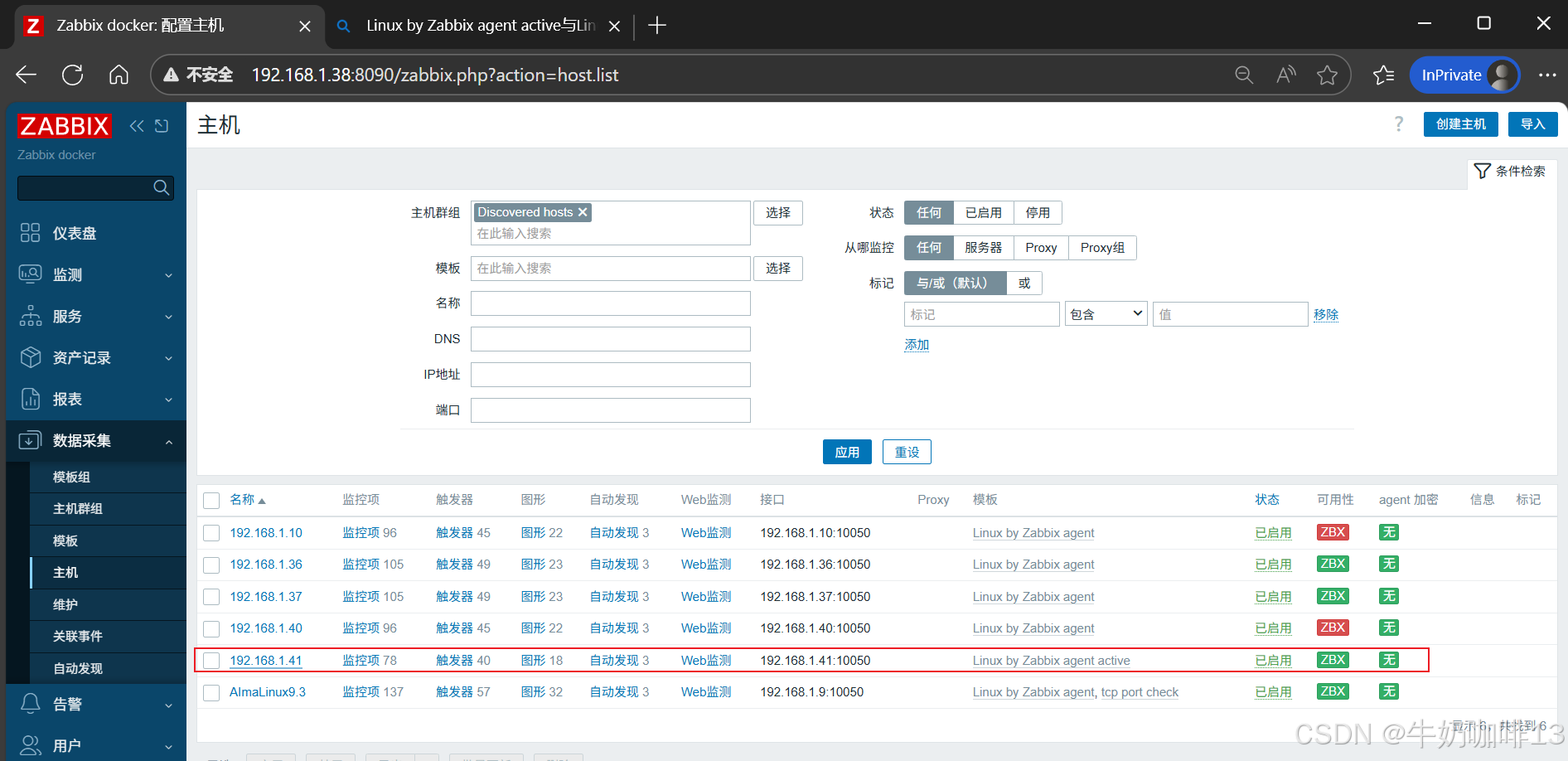The width and height of the screenshot is (1568, 761).
Task: Open the browser zoom magnifier icon
Action: tap(1244, 75)
